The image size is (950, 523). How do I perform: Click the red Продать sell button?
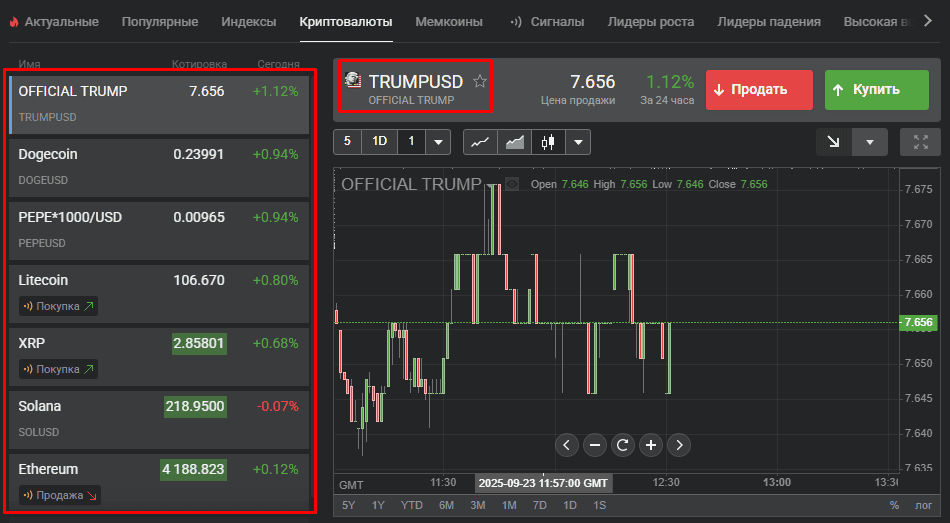[x=759, y=90]
